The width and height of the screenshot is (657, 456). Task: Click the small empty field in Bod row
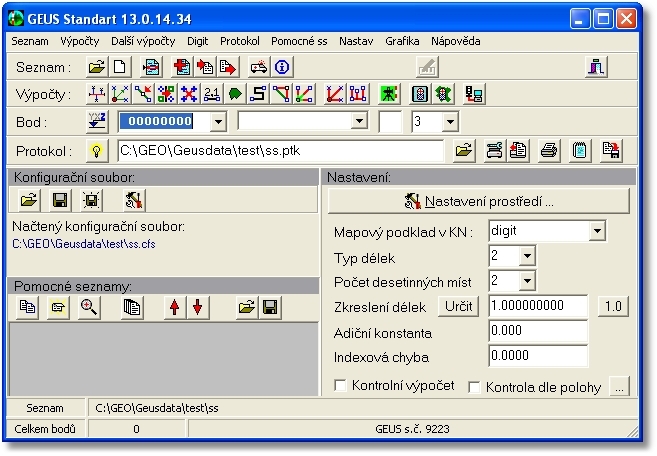390,122
